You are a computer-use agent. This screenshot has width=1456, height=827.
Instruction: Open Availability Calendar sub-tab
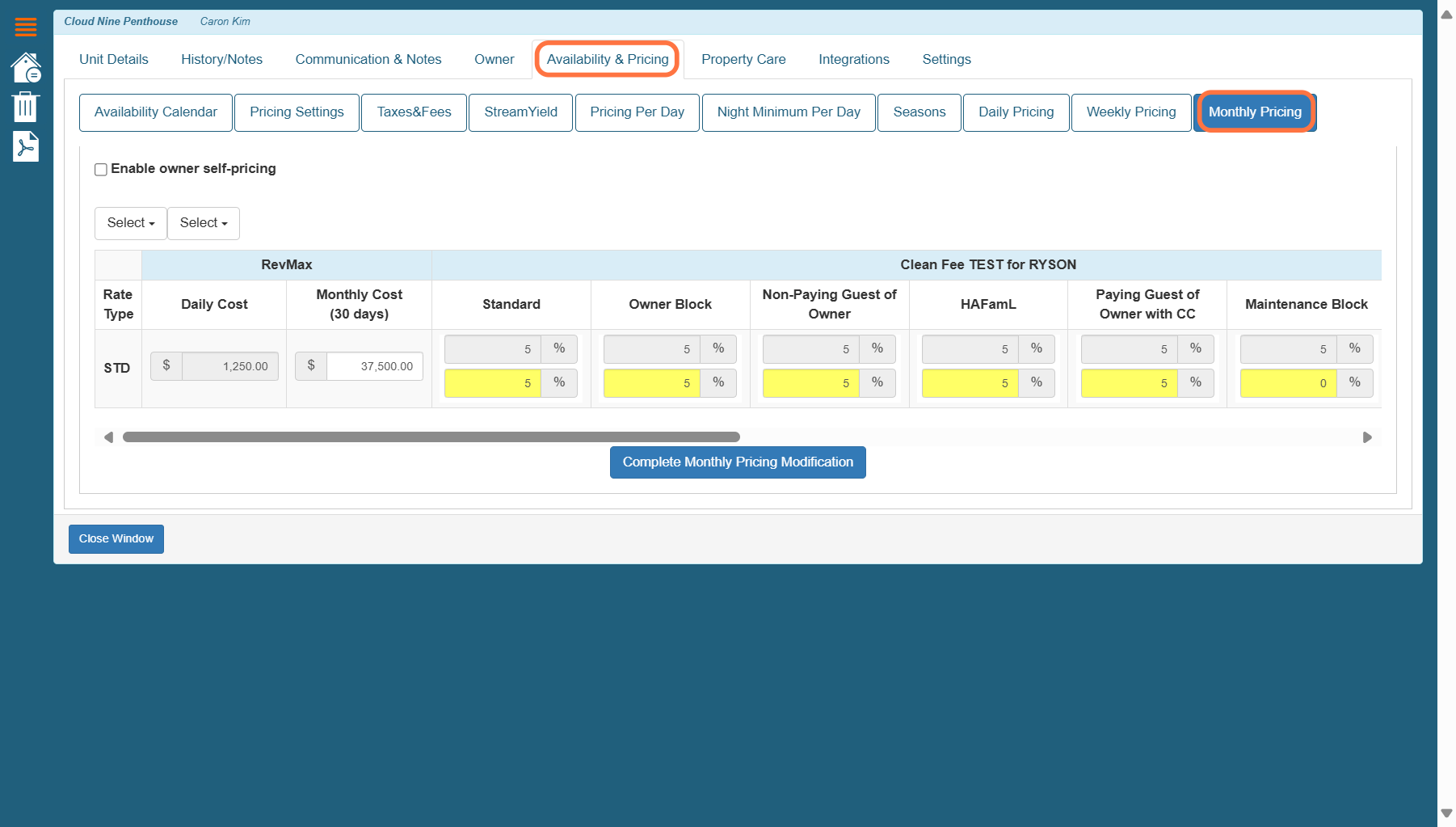point(156,112)
